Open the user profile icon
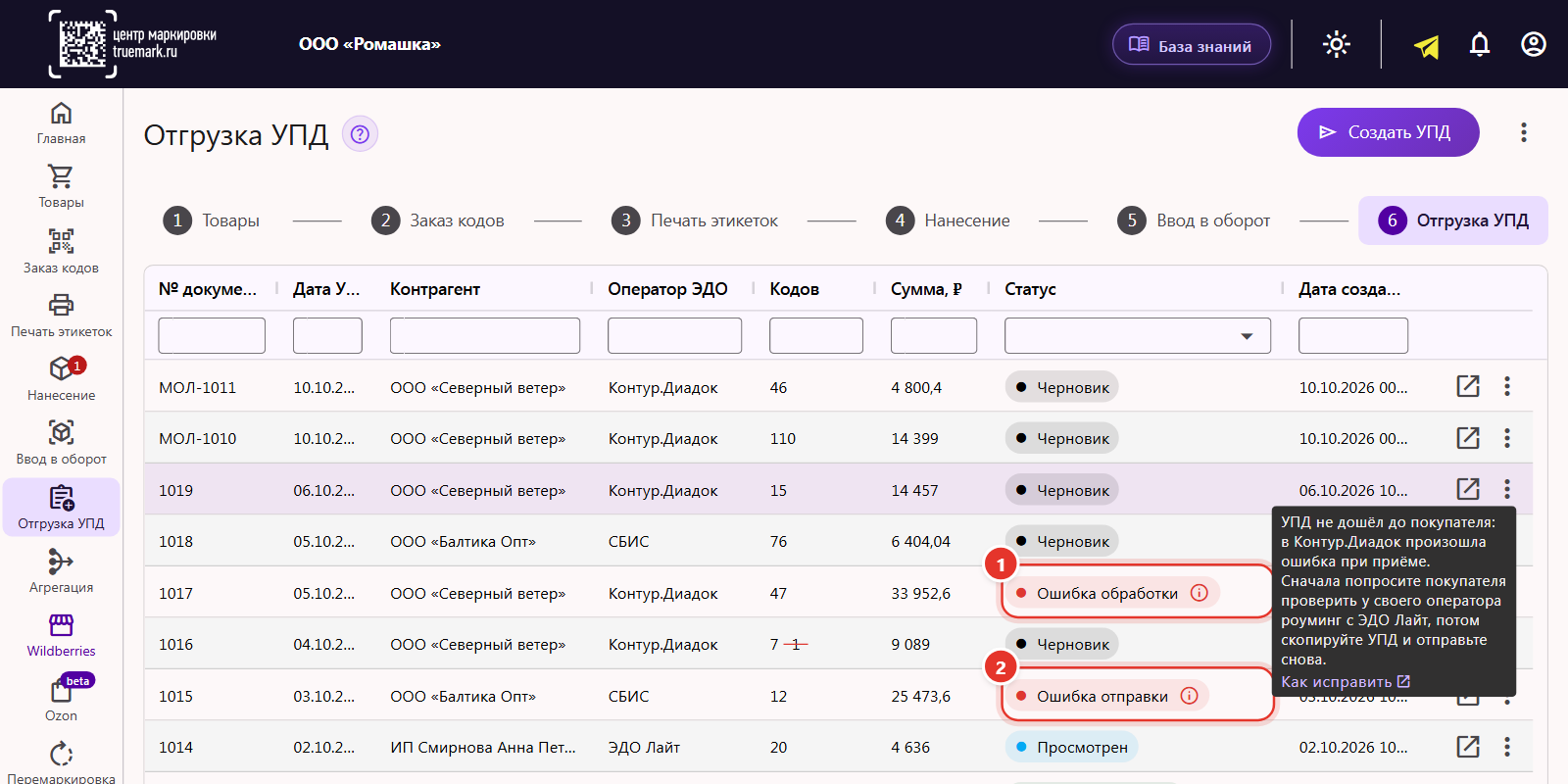Screen dimensions: 1568x784 pyautogui.click(x=1534, y=44)
